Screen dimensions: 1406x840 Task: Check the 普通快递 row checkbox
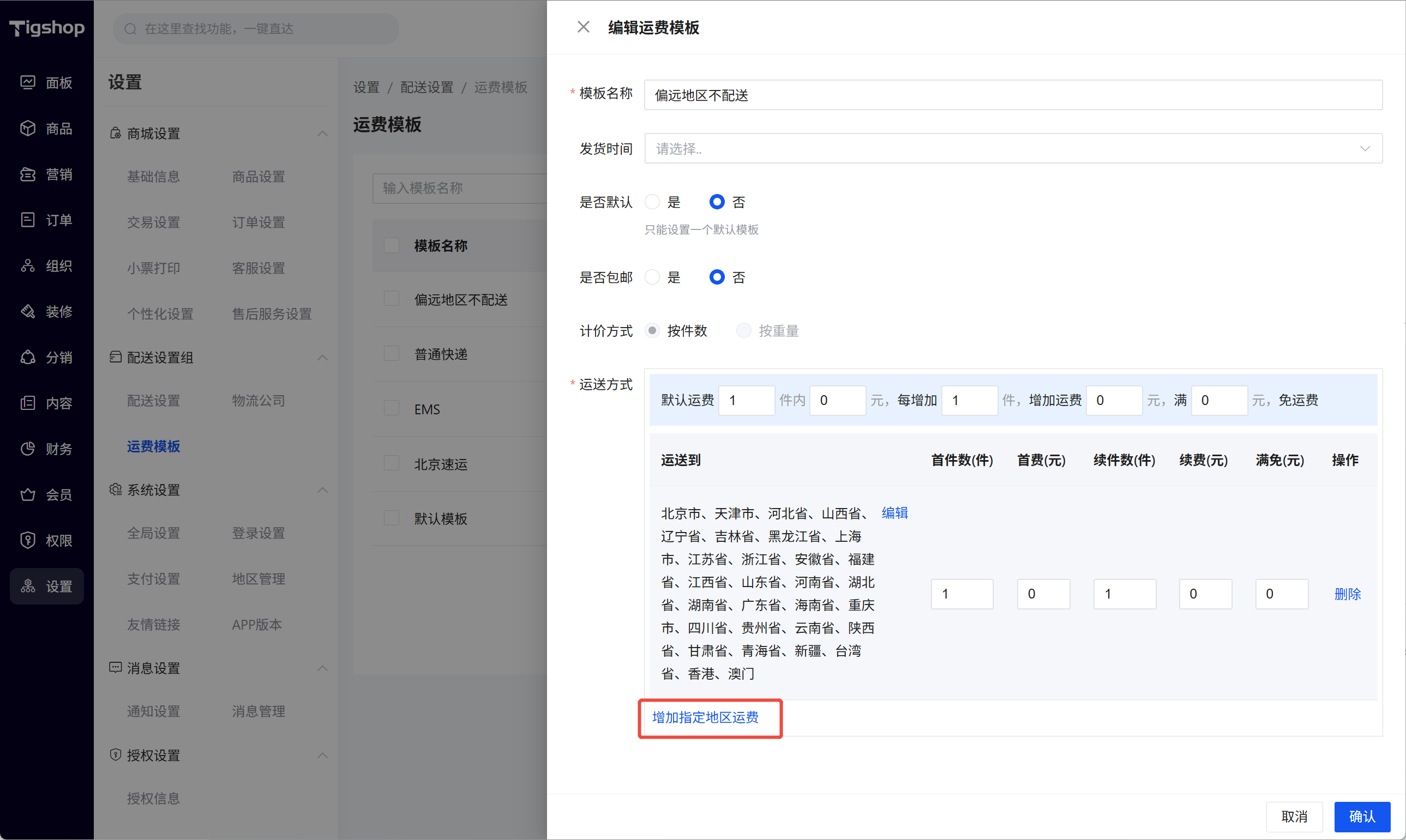pyautogui.click(x=391, y=354)
